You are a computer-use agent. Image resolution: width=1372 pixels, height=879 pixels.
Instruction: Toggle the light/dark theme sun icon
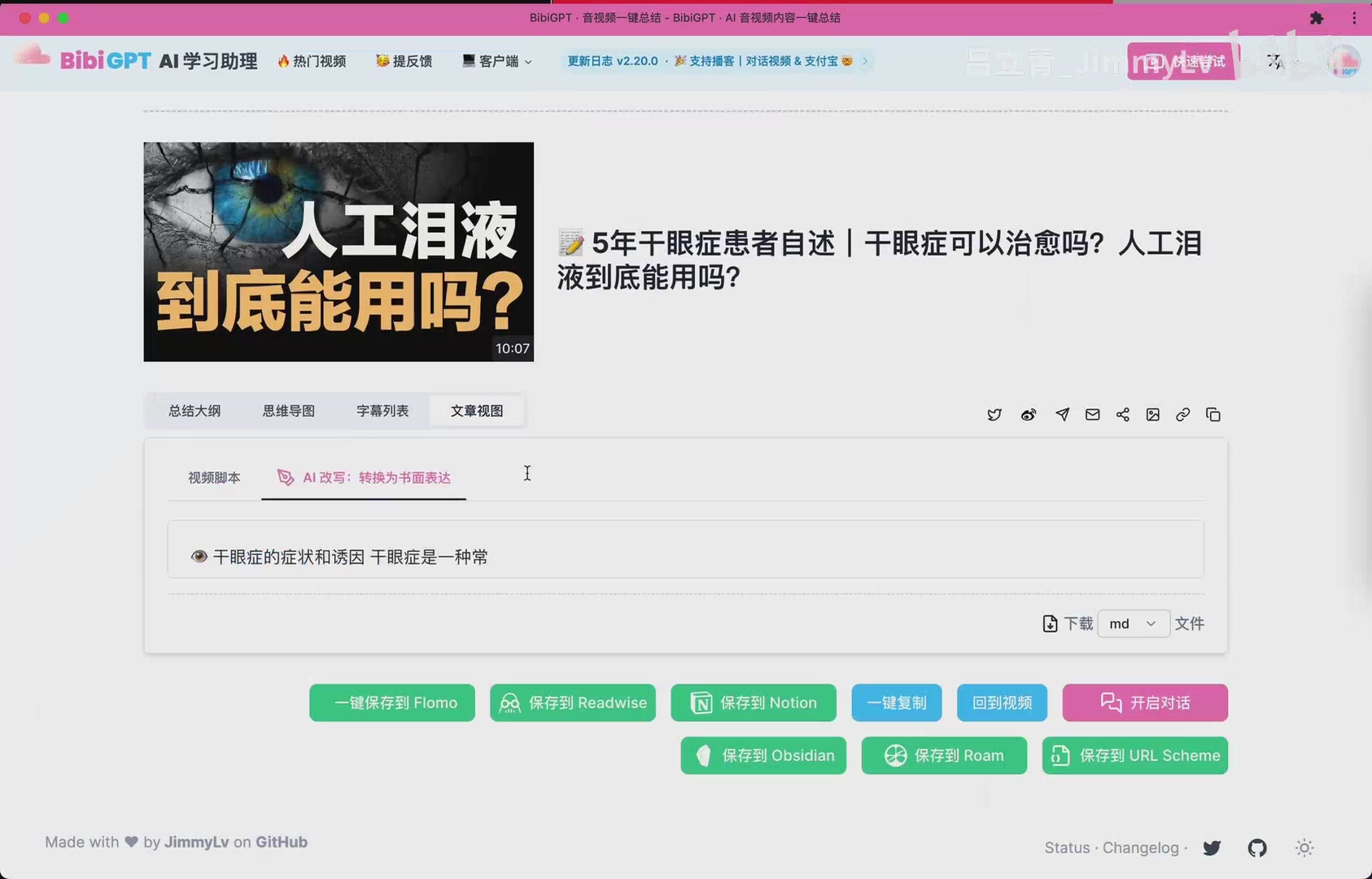click(x=1304, y=848)
